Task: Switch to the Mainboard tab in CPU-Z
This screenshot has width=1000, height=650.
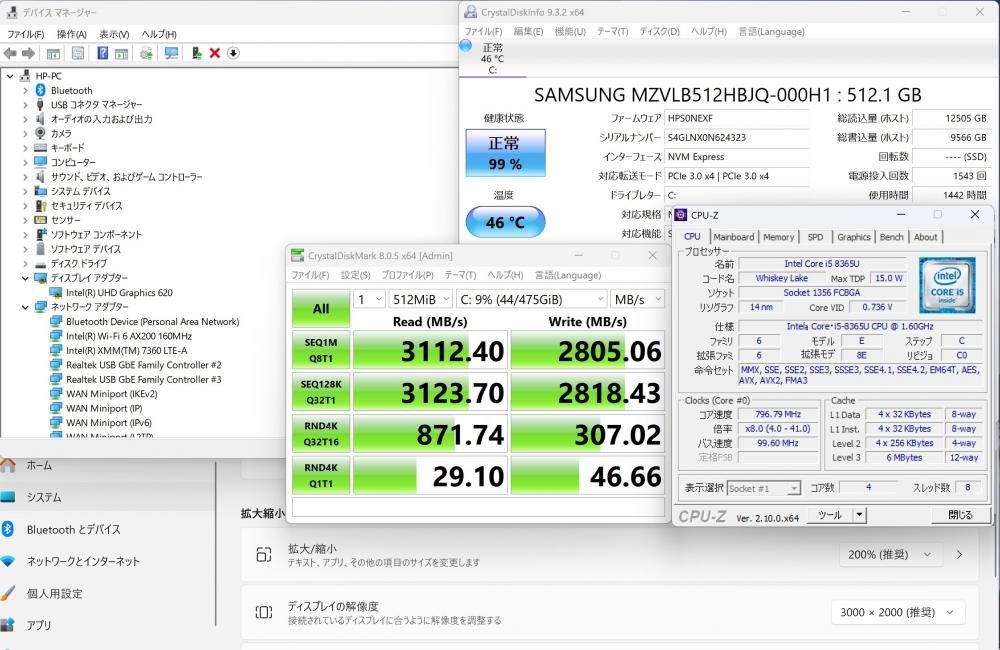Action: click(x=733, y=237)
